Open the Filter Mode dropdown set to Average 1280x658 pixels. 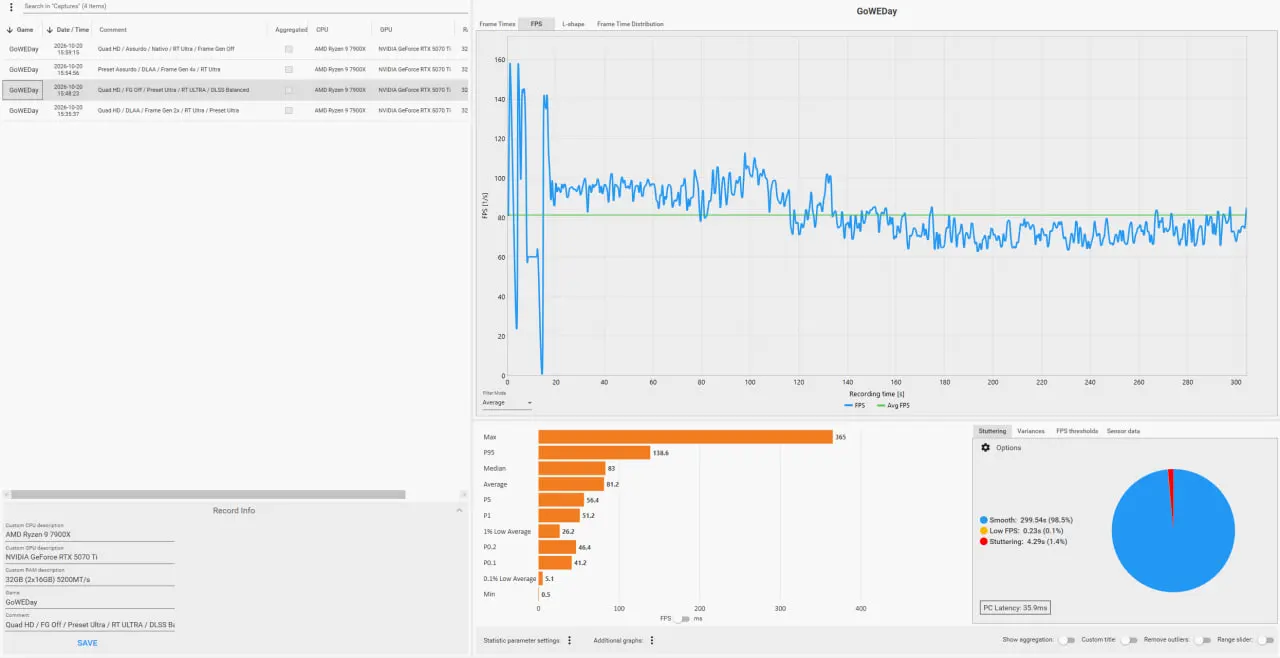point(507,402)
